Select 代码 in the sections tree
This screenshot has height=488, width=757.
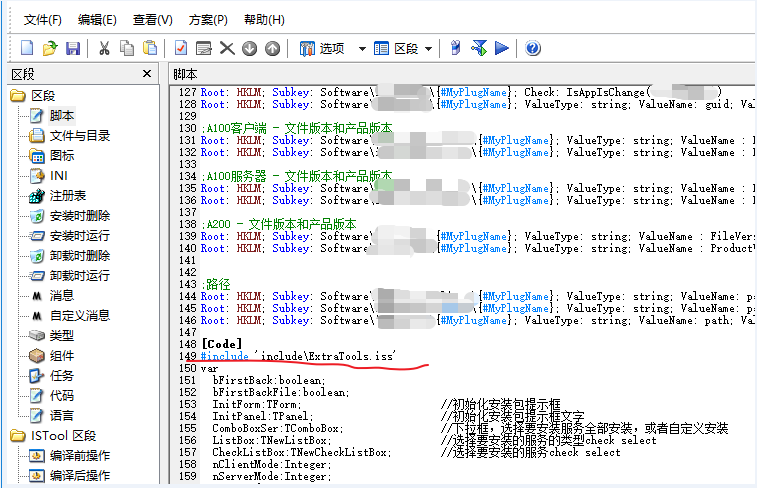[61, 396]
